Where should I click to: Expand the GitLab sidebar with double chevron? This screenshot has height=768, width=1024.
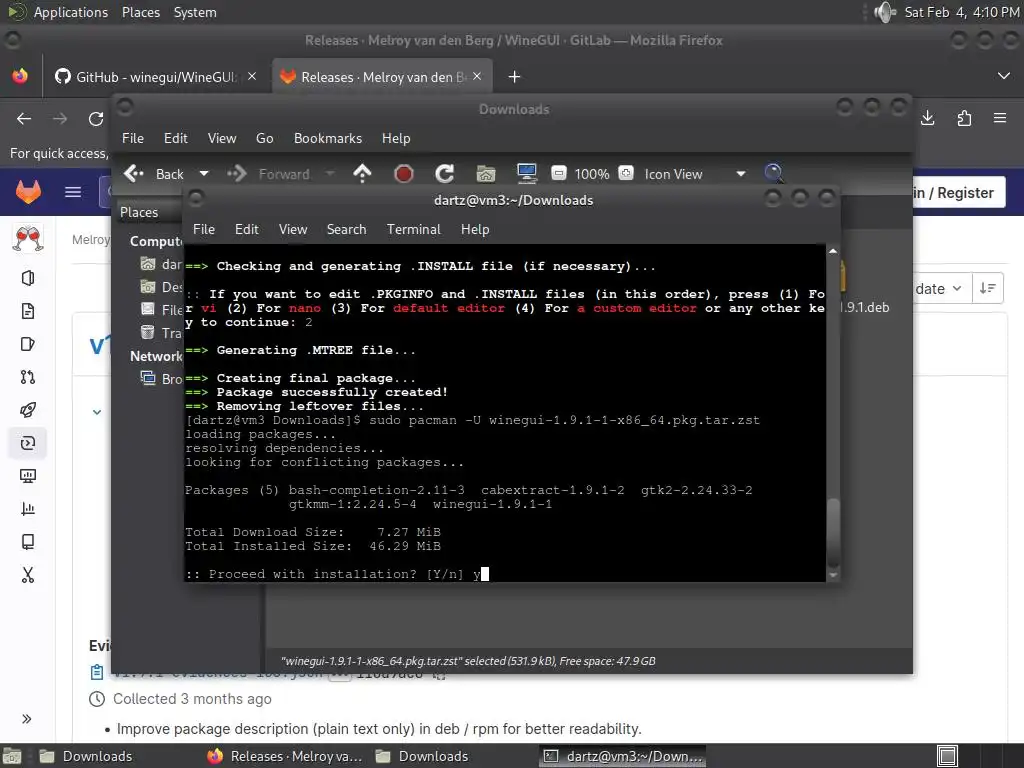[27, 719]
